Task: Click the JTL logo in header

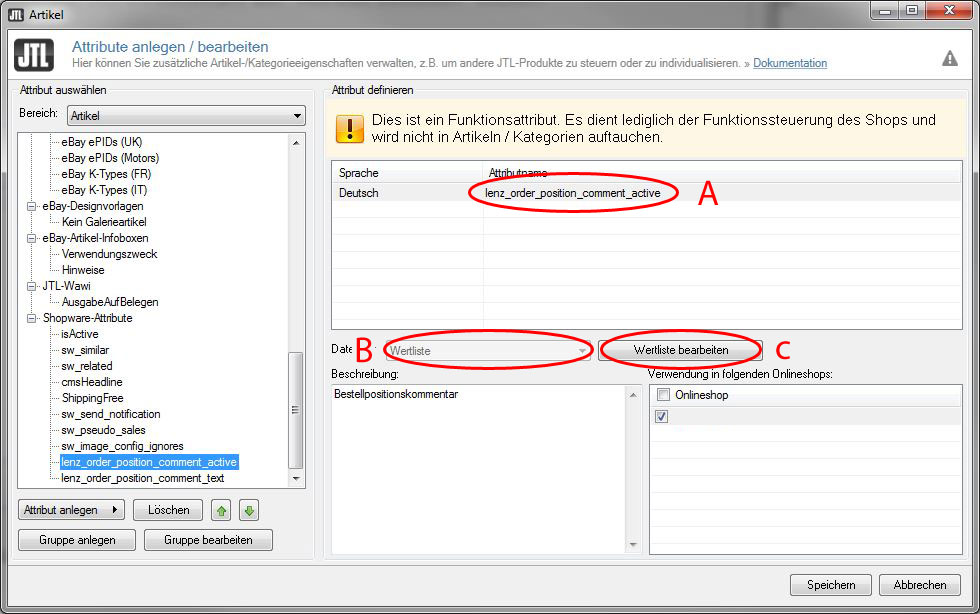Action: pos(34,56)
